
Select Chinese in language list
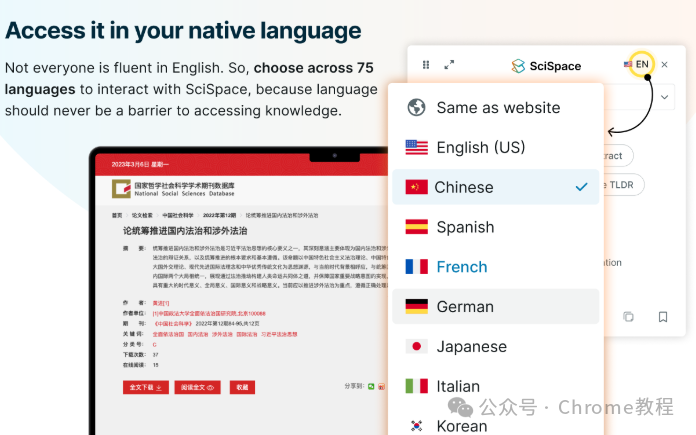click(496, 187)
